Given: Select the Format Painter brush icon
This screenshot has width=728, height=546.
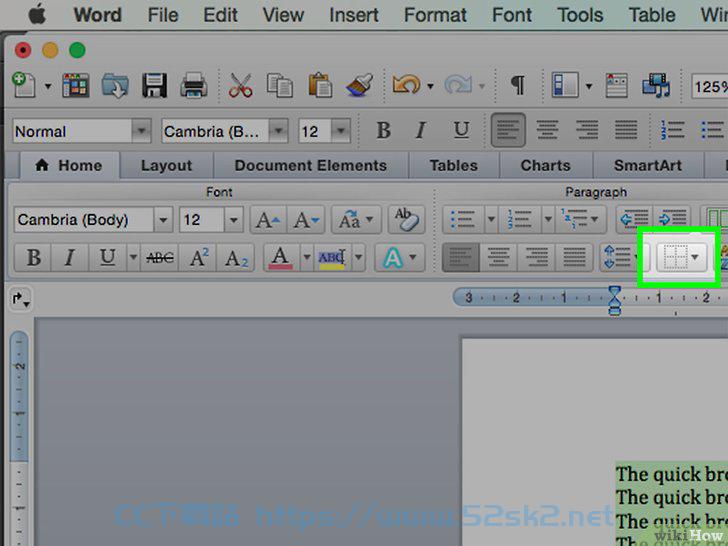Looking at the screenshot, I should point(360,85).
